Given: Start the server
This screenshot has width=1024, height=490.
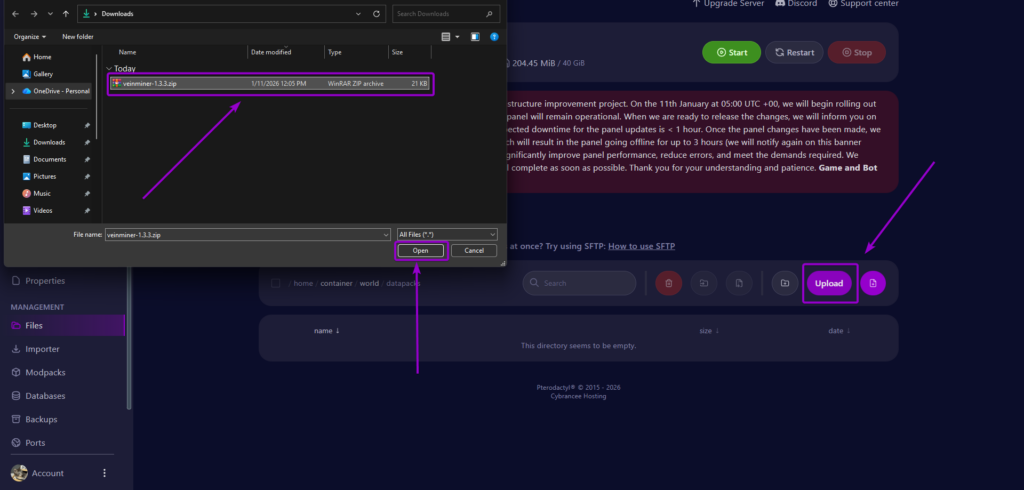Looking at the screenshot, I should tap(731, 52).
